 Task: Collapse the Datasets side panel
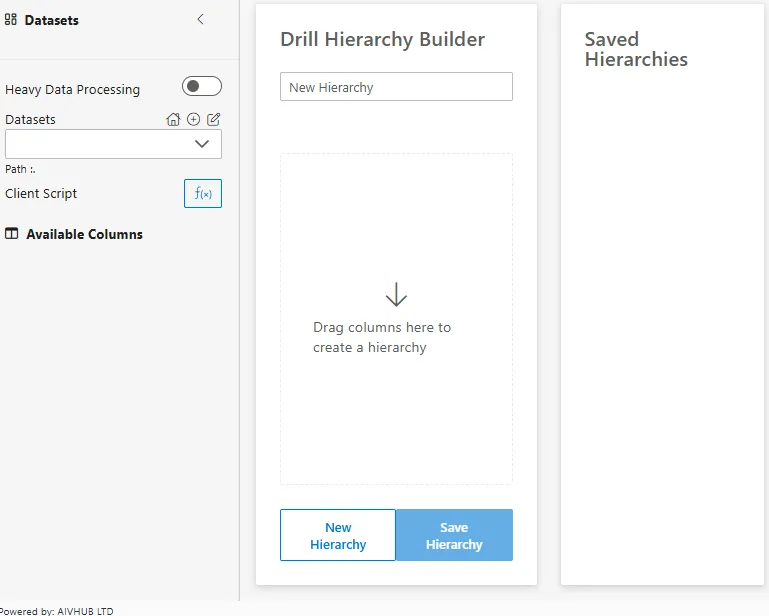[x=200, y=19]
